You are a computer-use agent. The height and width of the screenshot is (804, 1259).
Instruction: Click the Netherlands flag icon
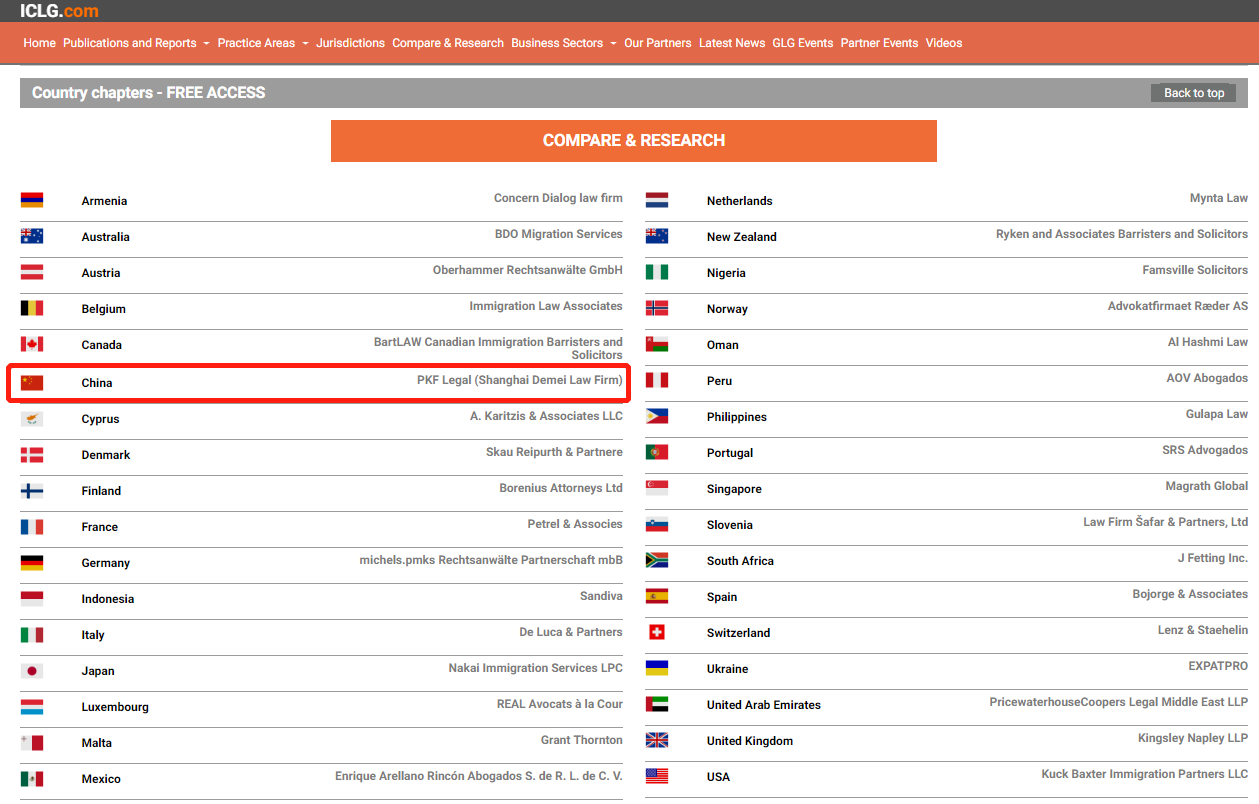[x=657, y=200]
